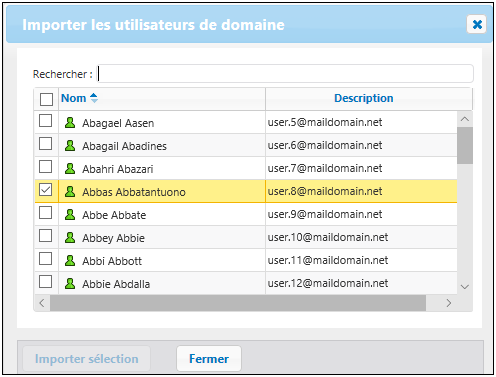This screenshot has height=377, width=496.
Task: Click the scroll-right arrow of the horizontal scrollbar
Action: 449,303
